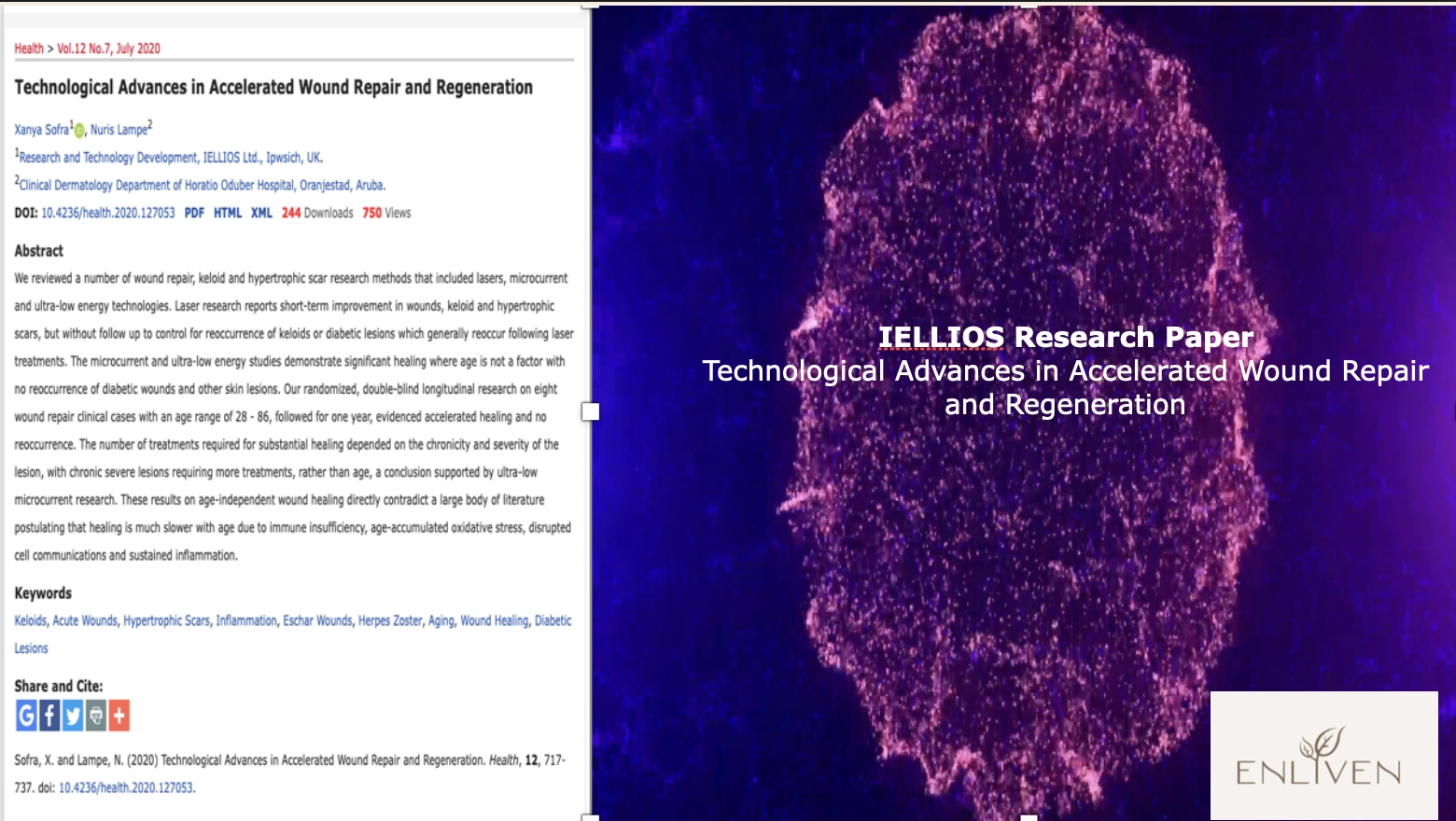Open author Xanya Sofra's profile link

point(41,130)
